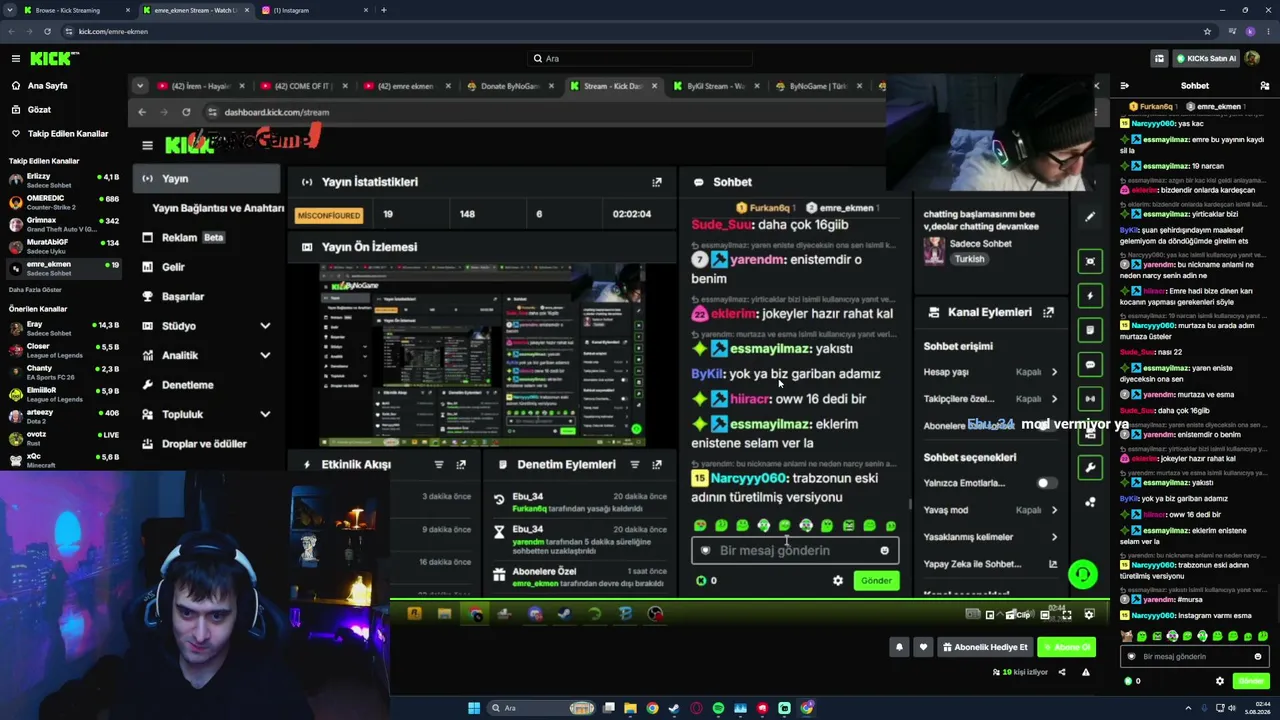The image size is (1280, 720).
Task: Focus the Kick search field labeled Ara
Action: point(640,59)
